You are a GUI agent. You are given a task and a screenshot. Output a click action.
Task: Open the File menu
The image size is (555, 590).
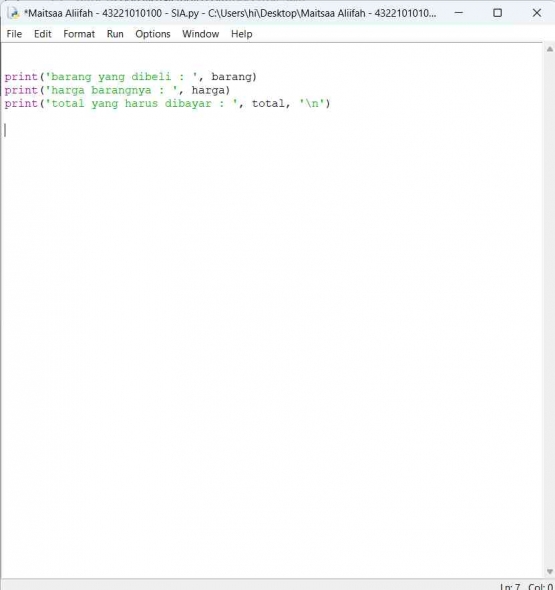coord(14,34)
